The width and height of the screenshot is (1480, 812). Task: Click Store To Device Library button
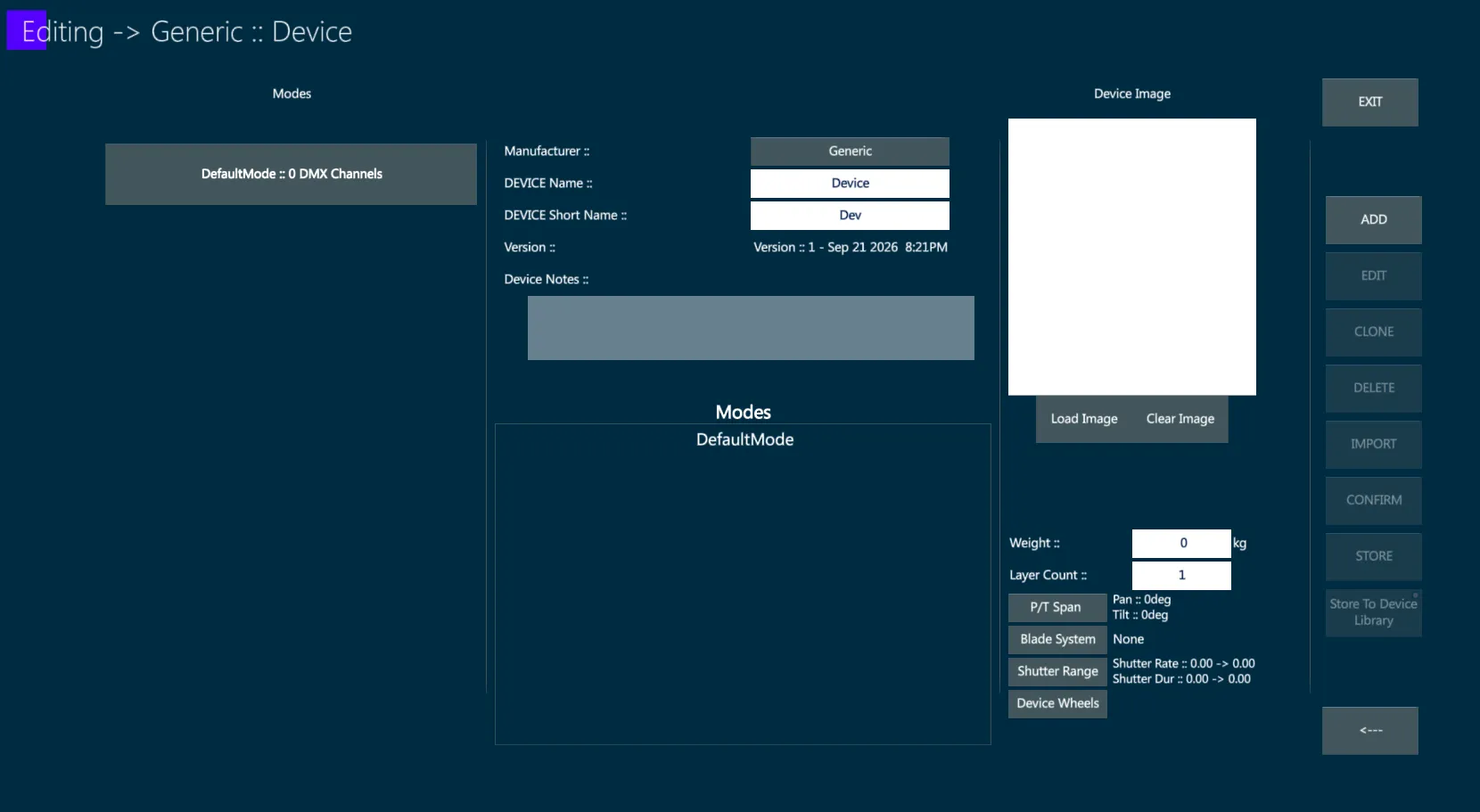pos(1374,612)
